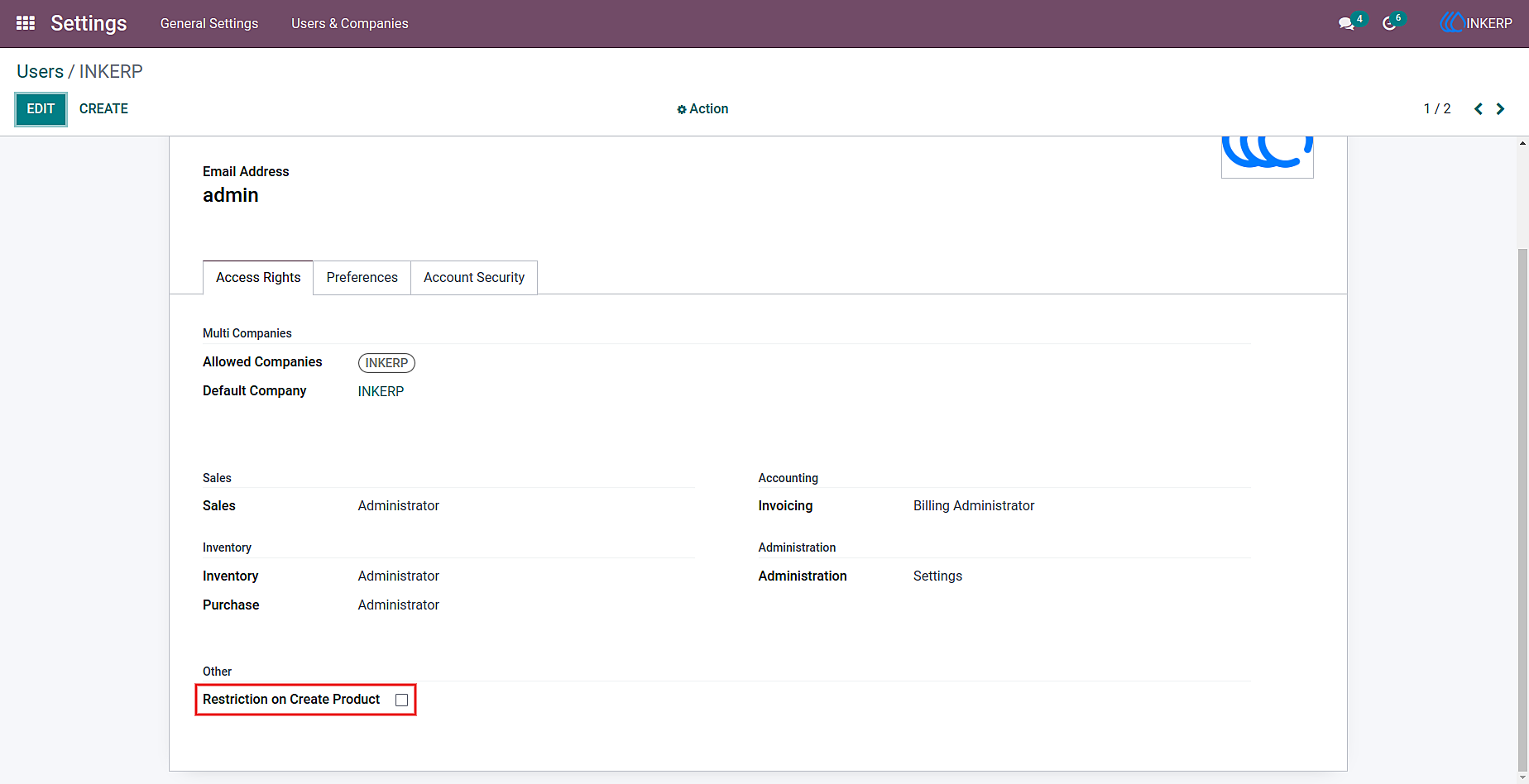Click the CREATE button
The height and width of the screenshot is (784, 1529).
(x=103, y=109)
